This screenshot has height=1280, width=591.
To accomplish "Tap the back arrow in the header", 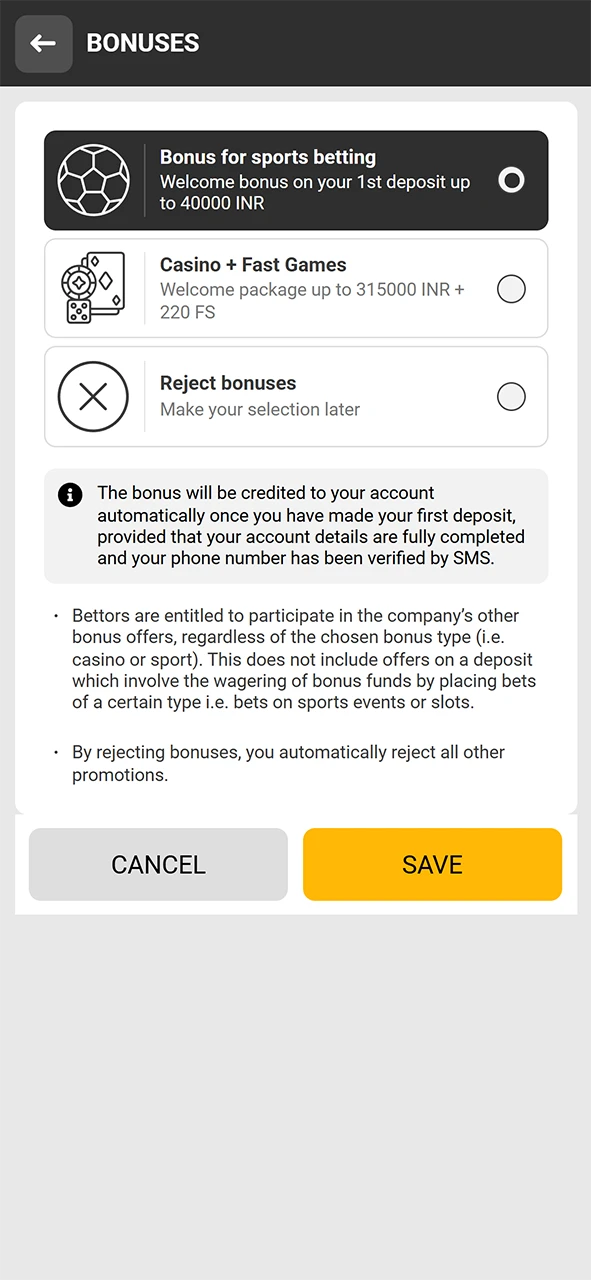I will tap(43, 43).
